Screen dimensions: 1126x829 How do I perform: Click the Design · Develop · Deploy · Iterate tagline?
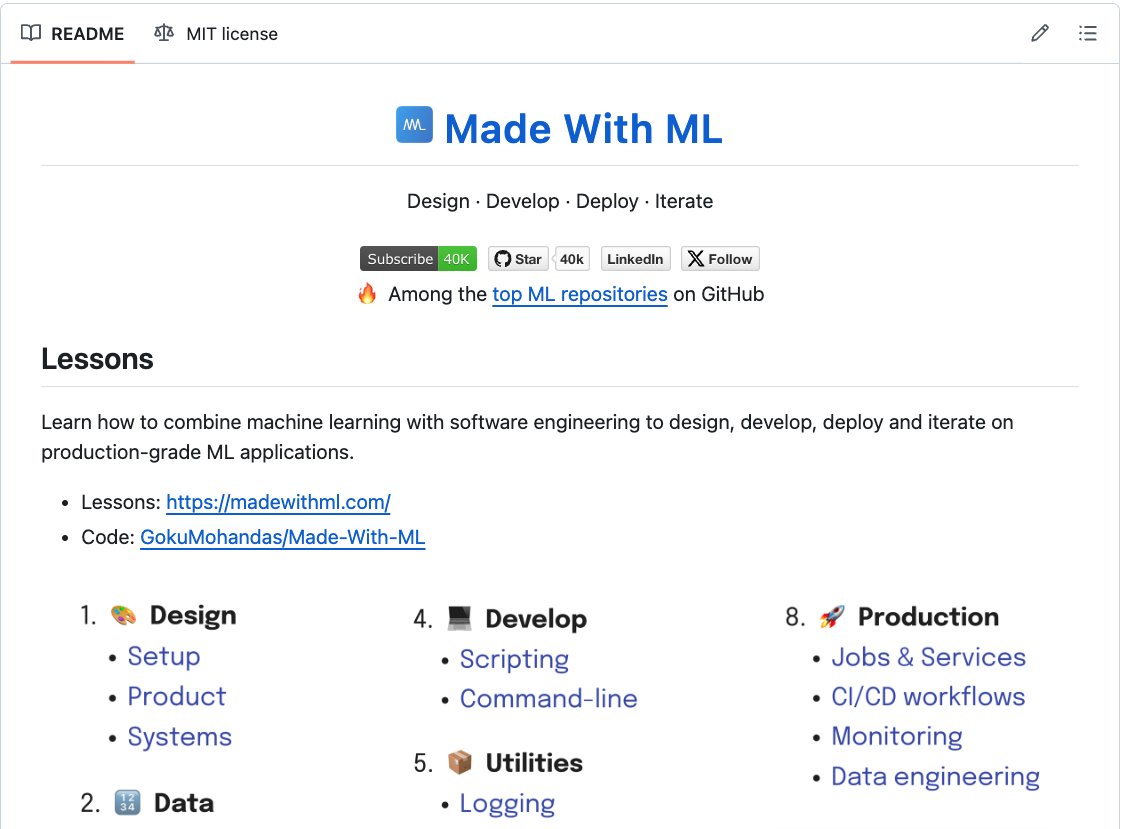tap(559, 201)
